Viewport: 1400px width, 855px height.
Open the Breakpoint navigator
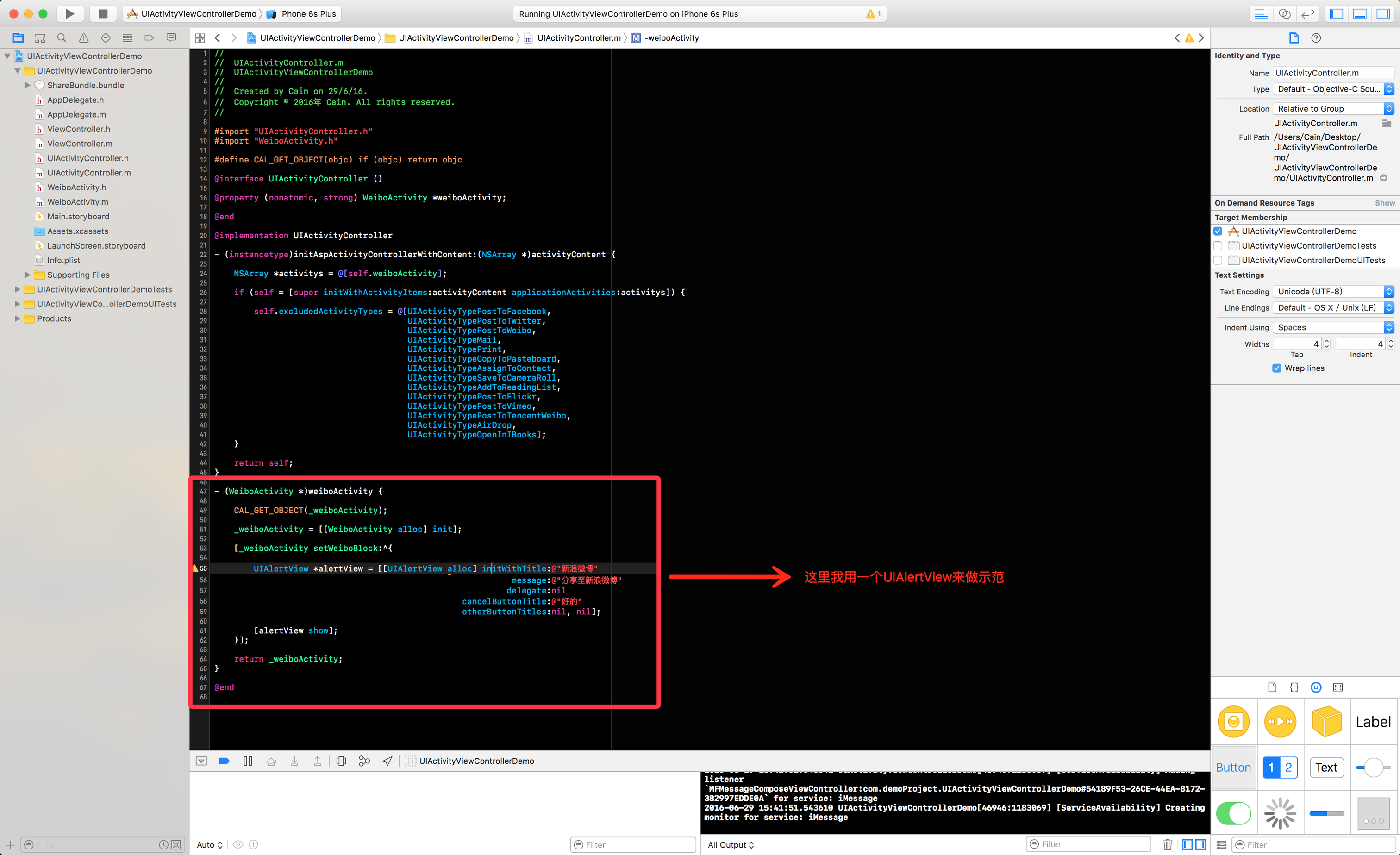150,38
